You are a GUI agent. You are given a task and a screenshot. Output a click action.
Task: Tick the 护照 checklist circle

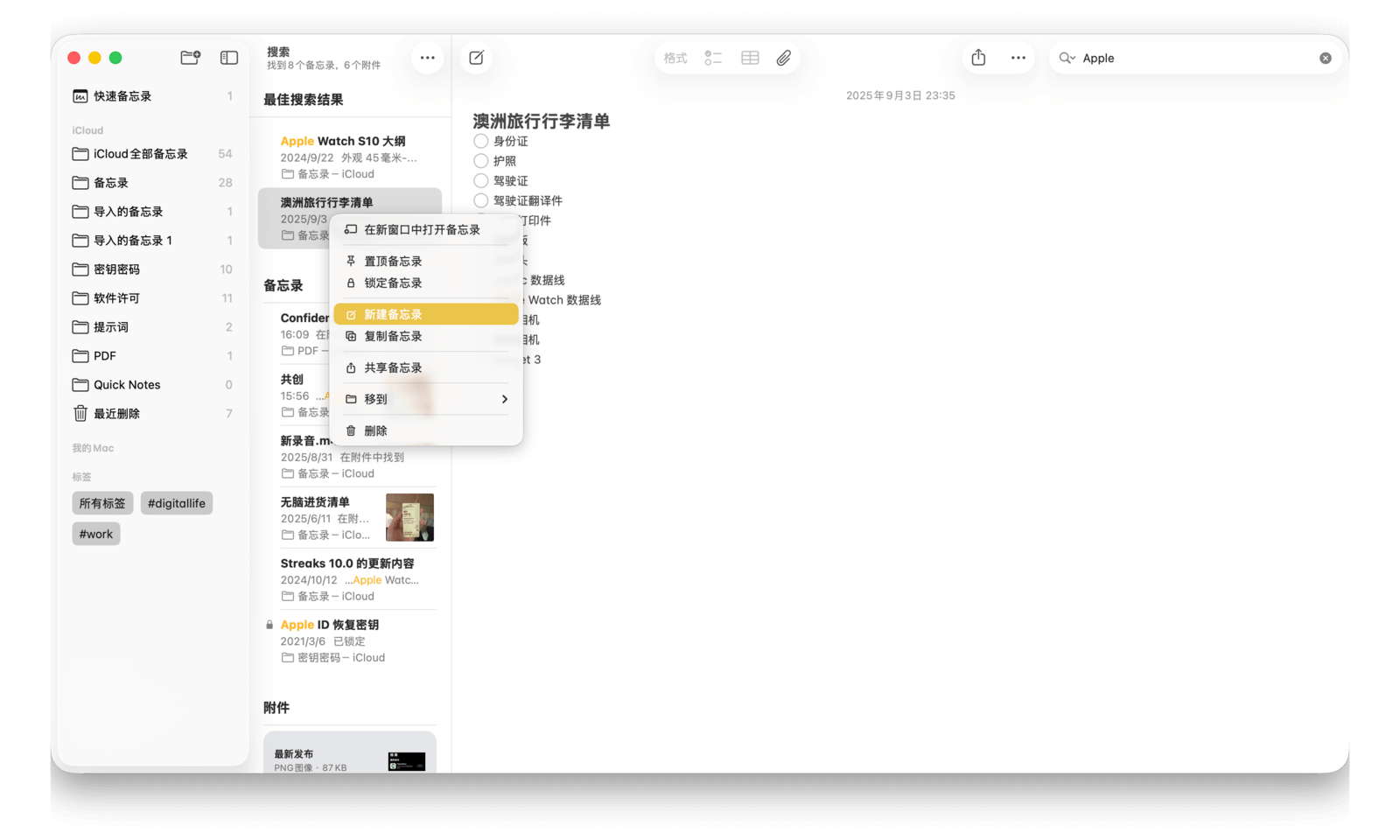(481, 161)
